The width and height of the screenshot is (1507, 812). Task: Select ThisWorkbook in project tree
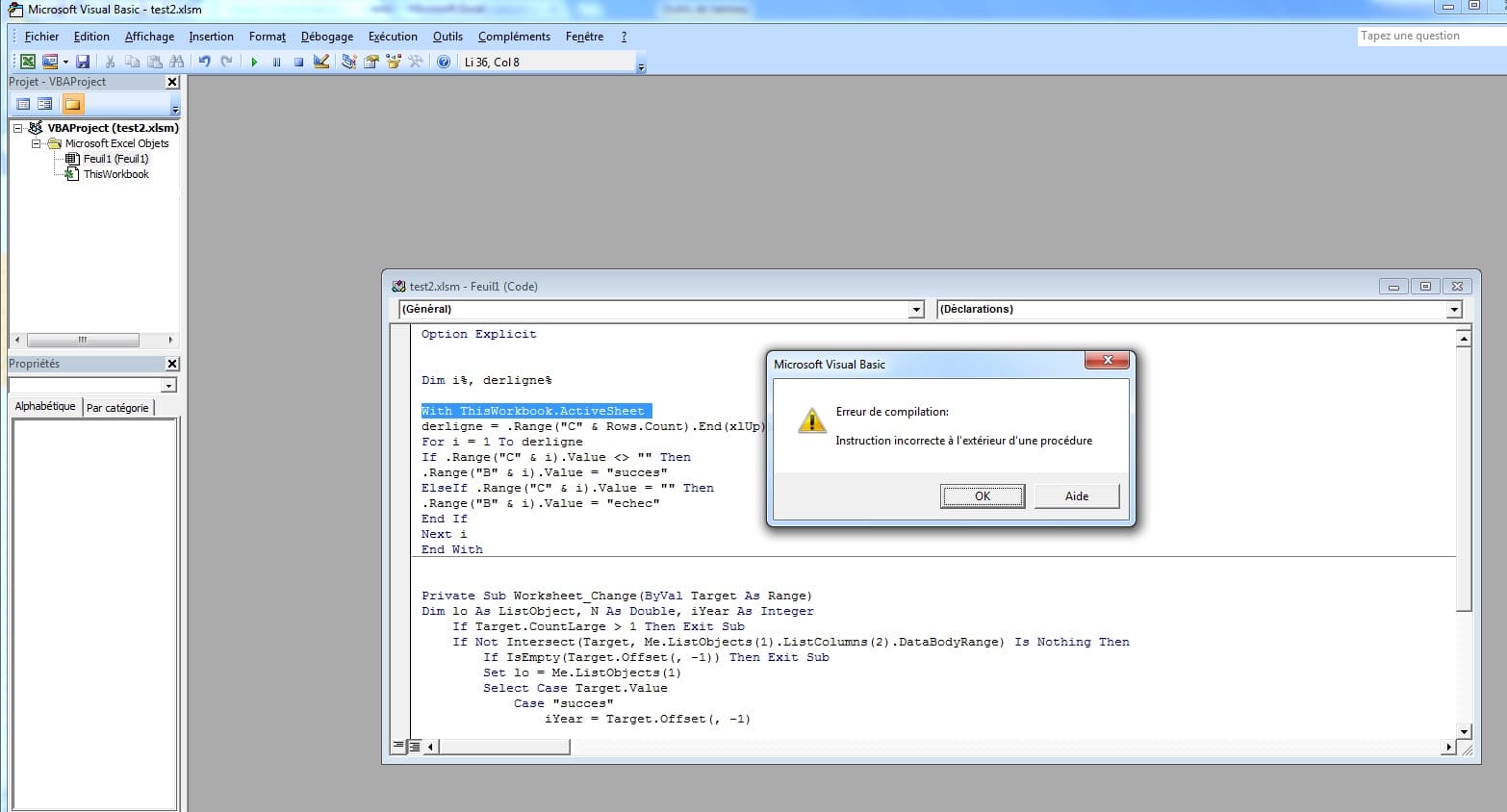(115, 174)
